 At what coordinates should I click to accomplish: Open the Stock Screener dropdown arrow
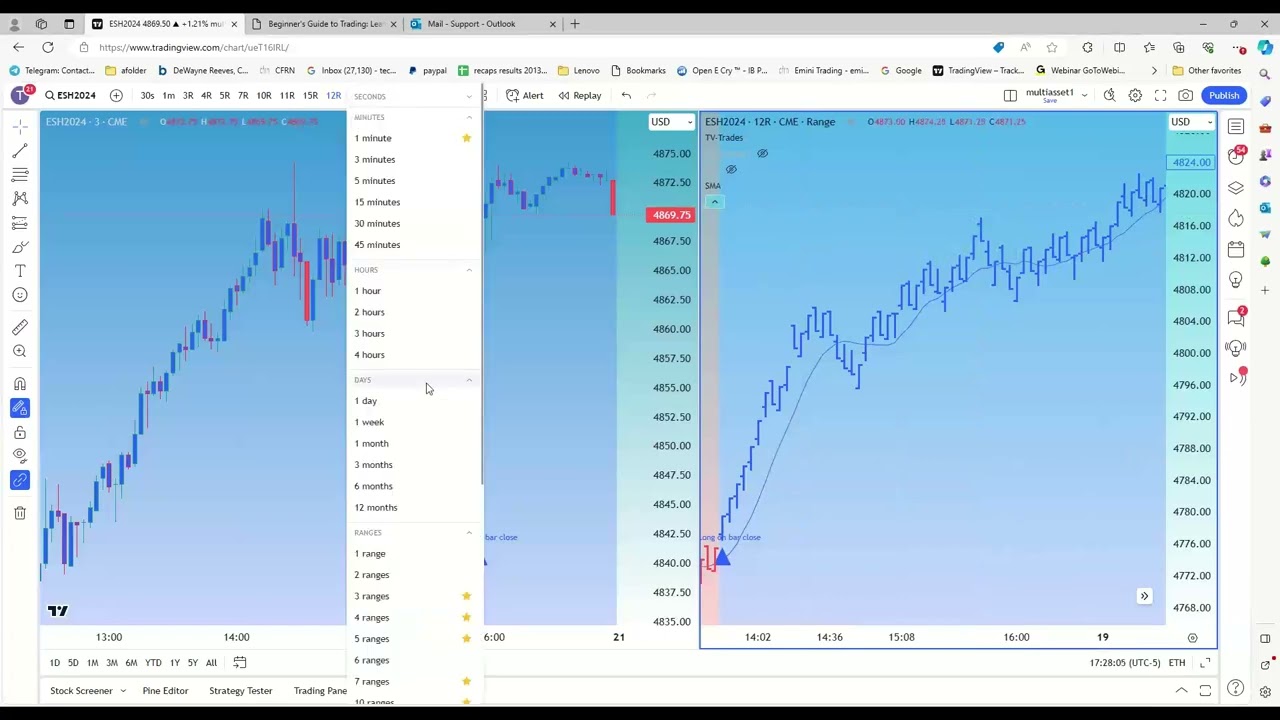[123, 691]
